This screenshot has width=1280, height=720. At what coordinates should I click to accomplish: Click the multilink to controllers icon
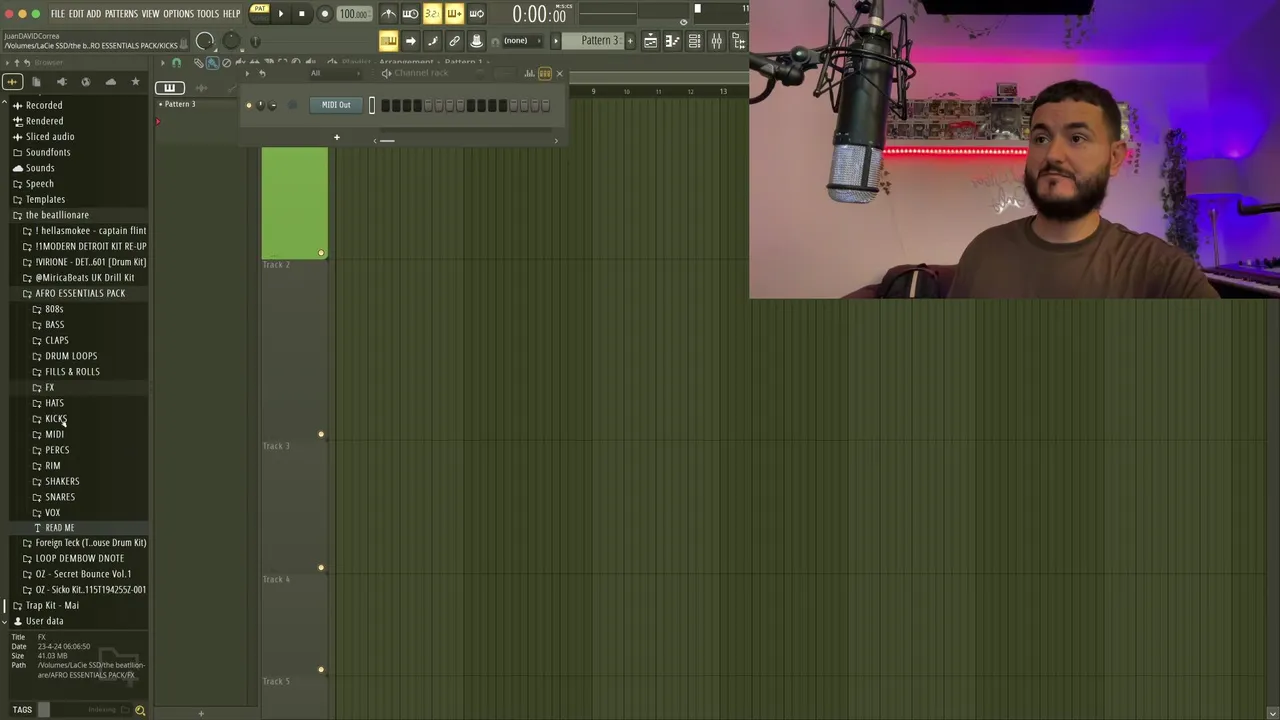point(454,41)
